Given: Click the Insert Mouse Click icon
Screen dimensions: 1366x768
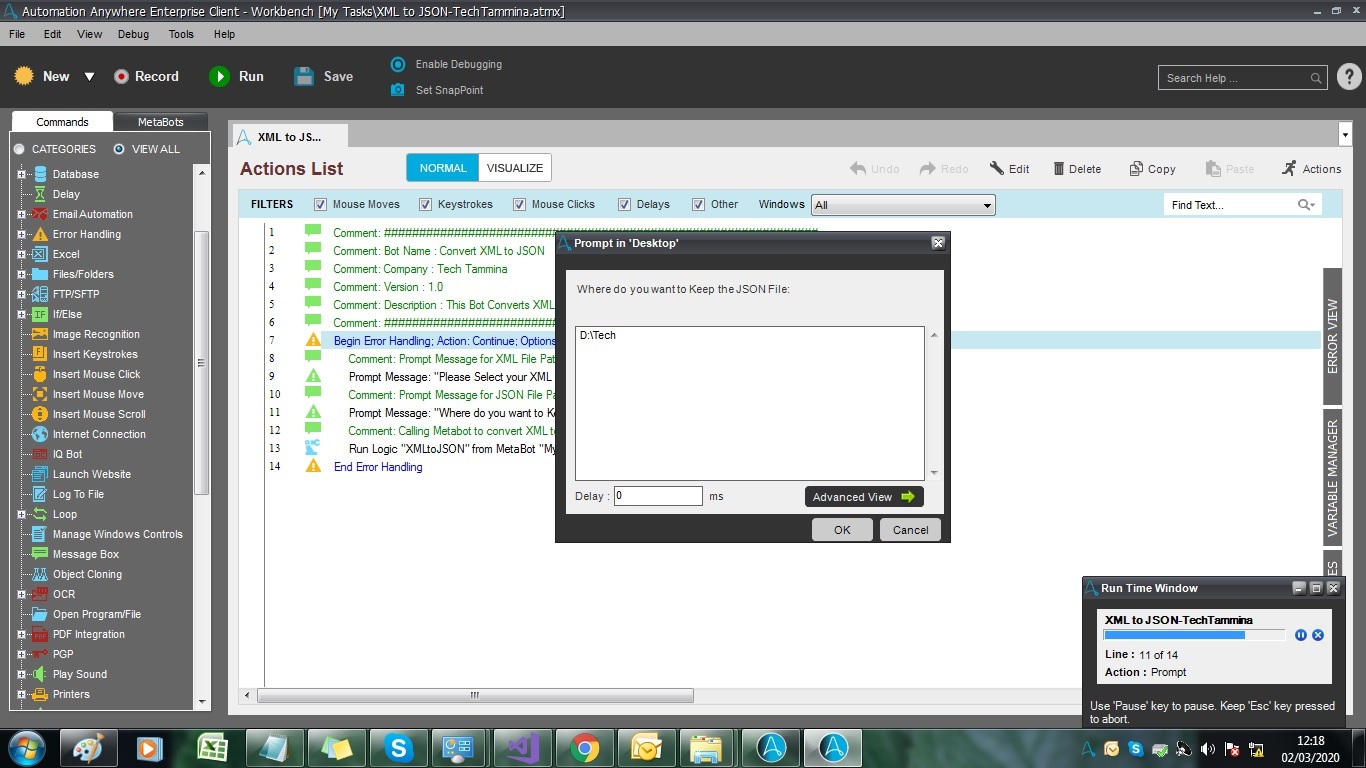Looking at the screenshot, I should click(40, 374).
